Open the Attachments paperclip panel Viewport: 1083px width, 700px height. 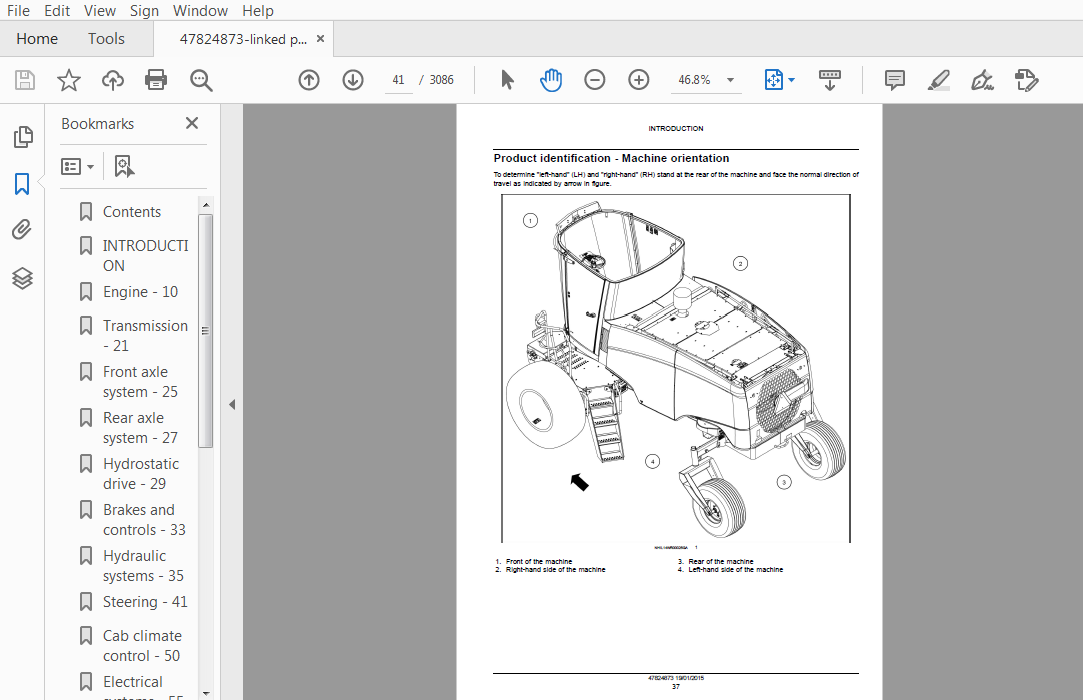(22, 229)
